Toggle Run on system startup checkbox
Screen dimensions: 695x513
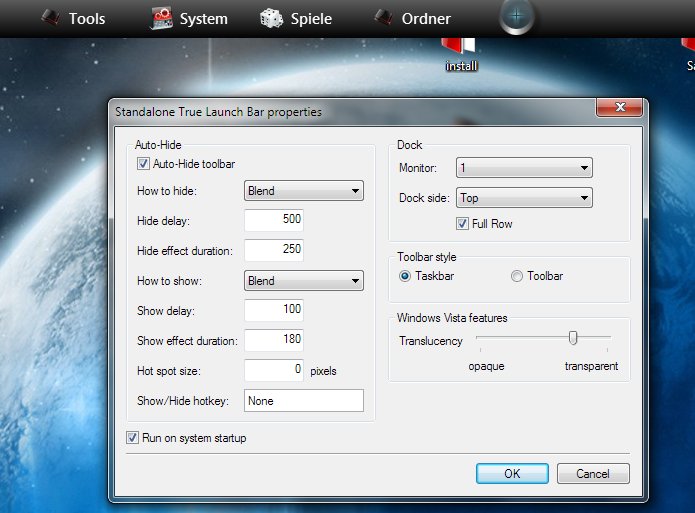[x=132, y=438]
